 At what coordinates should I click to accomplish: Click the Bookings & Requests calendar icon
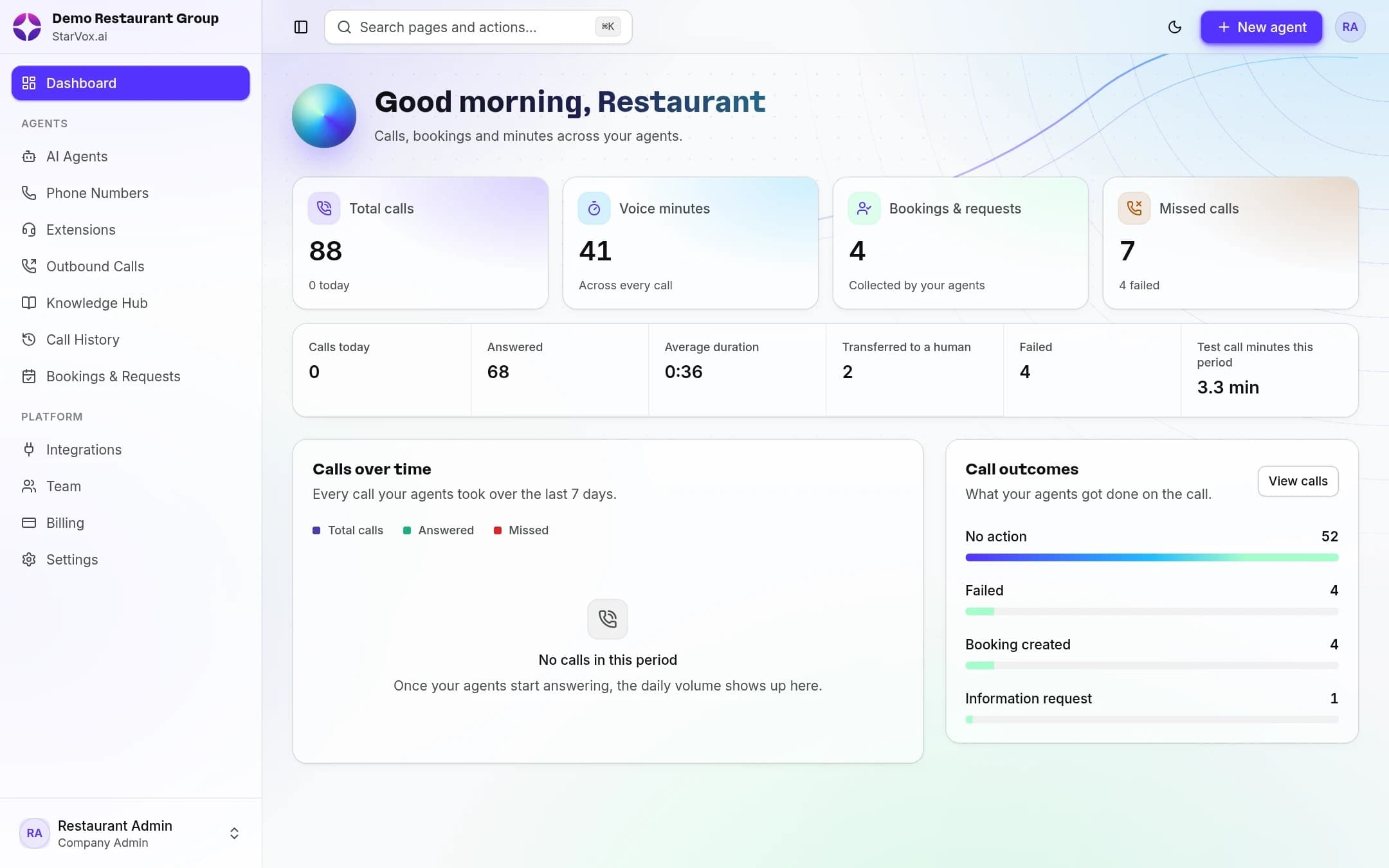(29, 376)
